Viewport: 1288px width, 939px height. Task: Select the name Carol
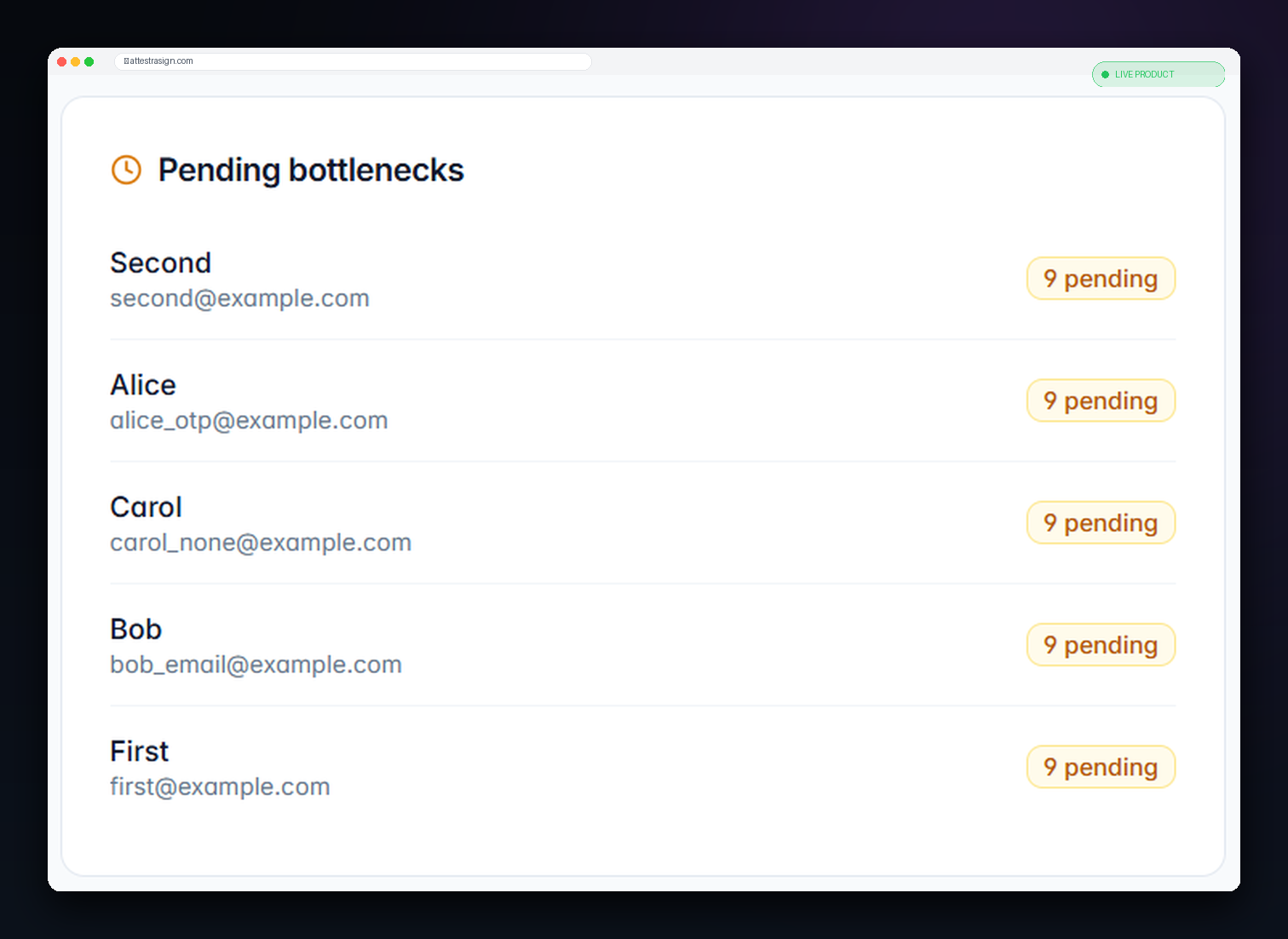click(x=146, y=507)
